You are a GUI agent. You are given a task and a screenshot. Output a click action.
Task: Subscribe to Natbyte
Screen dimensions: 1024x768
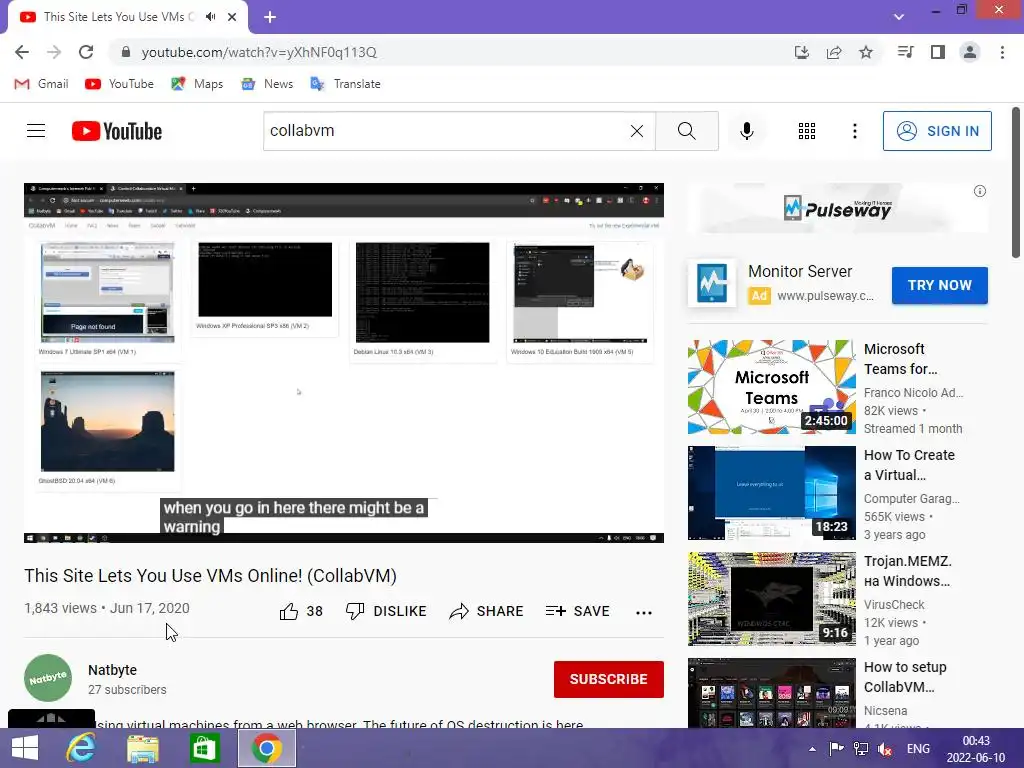tap(609, 679)
